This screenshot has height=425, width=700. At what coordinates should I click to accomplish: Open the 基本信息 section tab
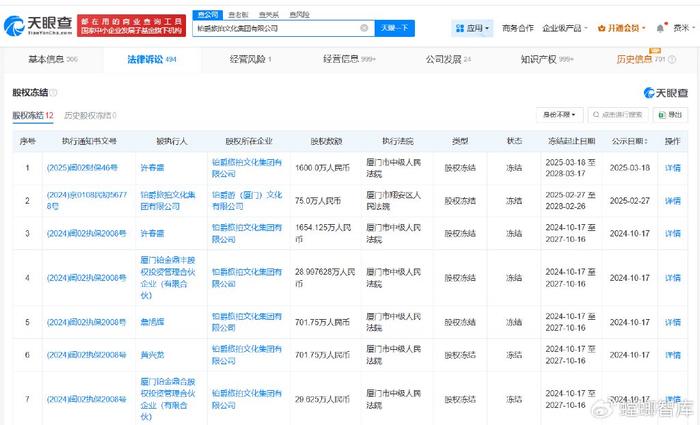tap(53, 59)
